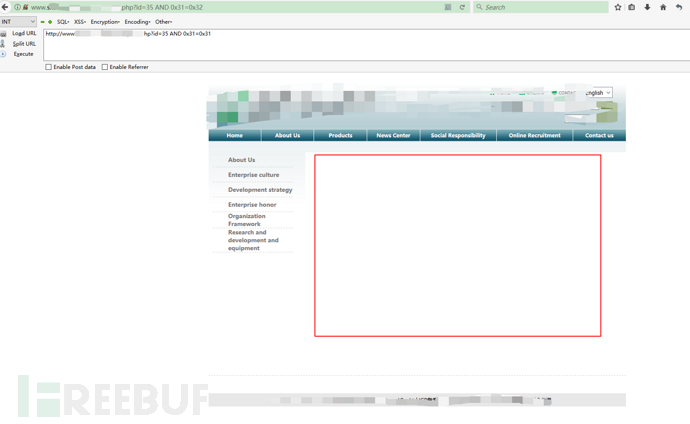Open the SQL dropdown menu in HackBar
This screenshot has height=424, width=690.
(x=63, y=22)
